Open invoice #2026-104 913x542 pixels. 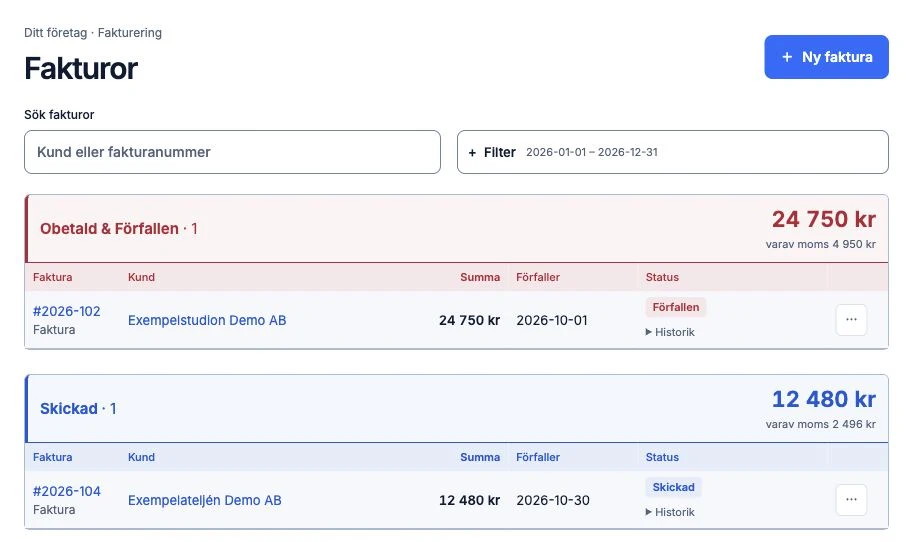(66, 491)
